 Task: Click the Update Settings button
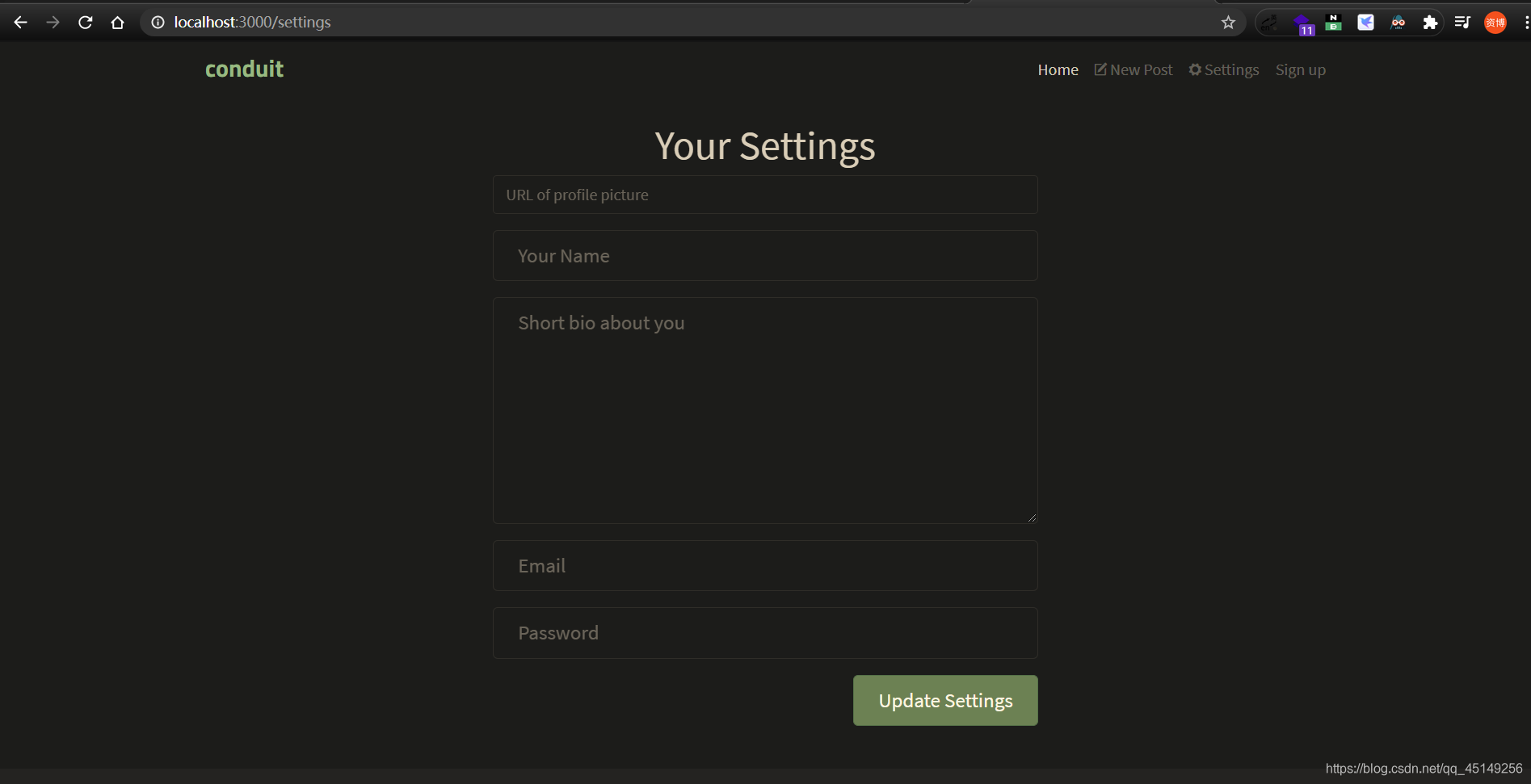point(945,701)
